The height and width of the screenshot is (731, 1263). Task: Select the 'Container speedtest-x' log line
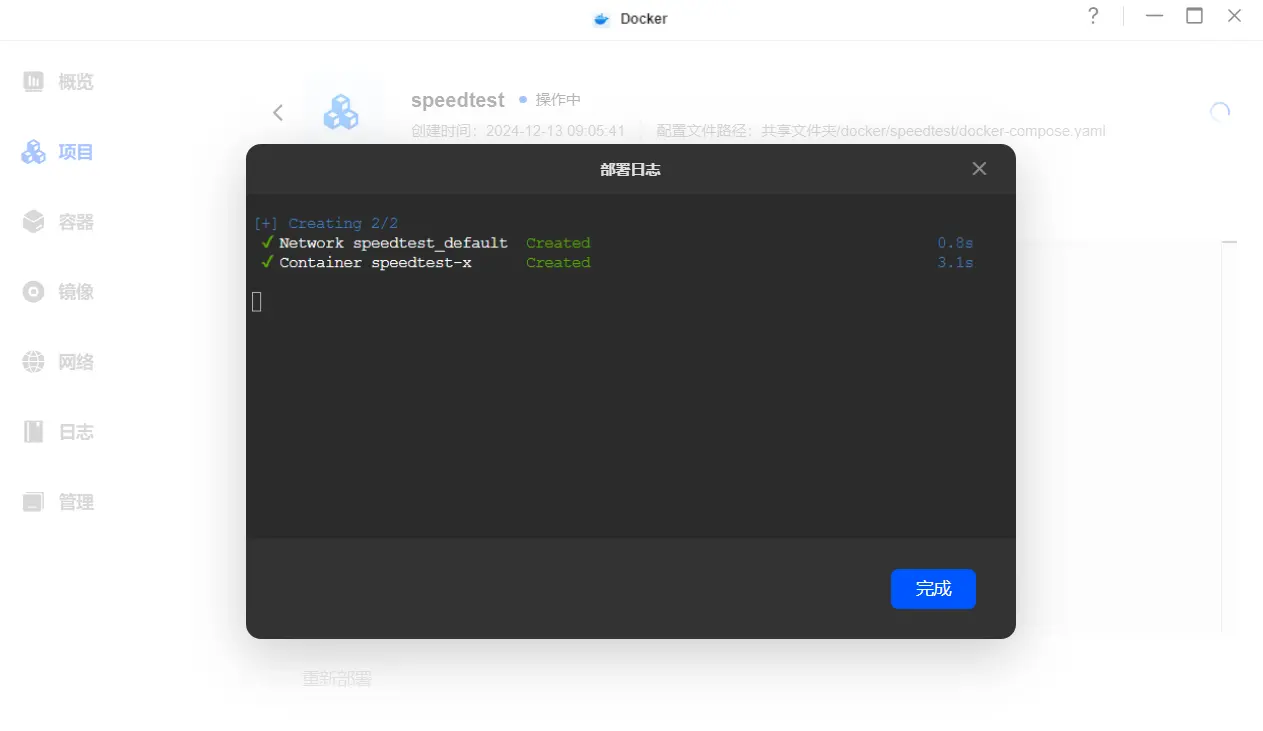coord(375,263)
